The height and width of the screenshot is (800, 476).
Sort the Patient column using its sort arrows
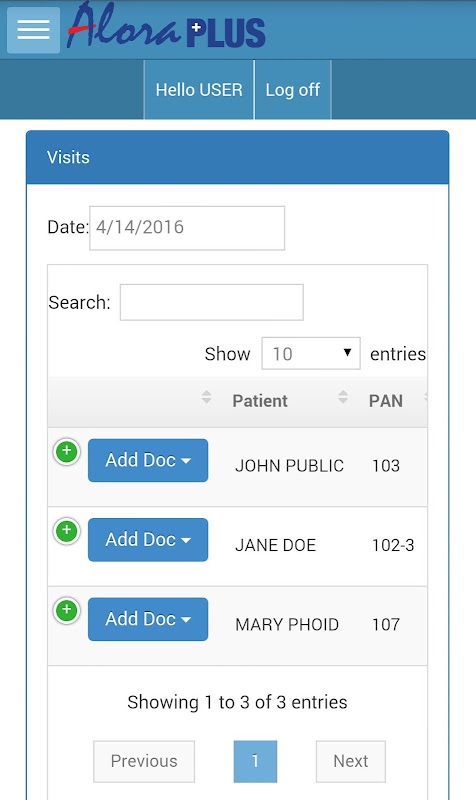pyautogui.click(x=343, y=397)
